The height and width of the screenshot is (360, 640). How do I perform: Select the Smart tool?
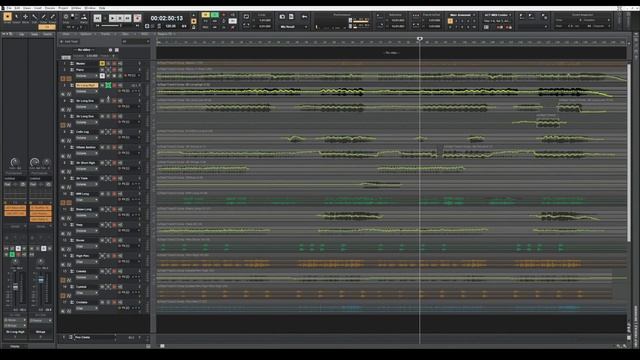click(x=7, y=17)
